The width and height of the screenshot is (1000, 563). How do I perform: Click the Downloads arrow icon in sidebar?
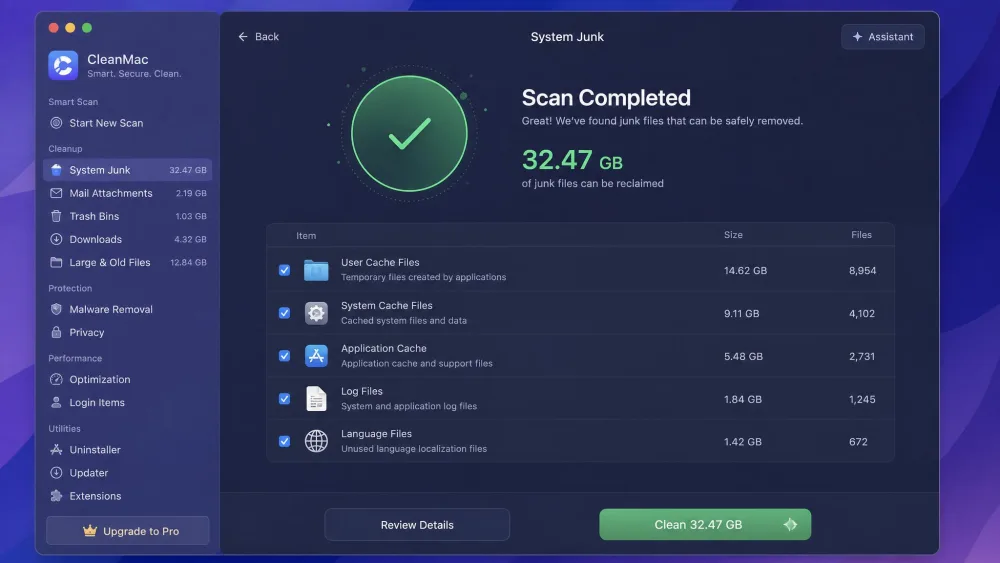tap(56, 239)
